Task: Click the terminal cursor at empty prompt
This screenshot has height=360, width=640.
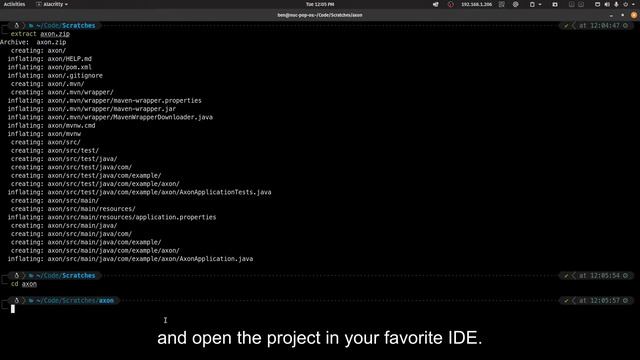Action: point(13,309)
